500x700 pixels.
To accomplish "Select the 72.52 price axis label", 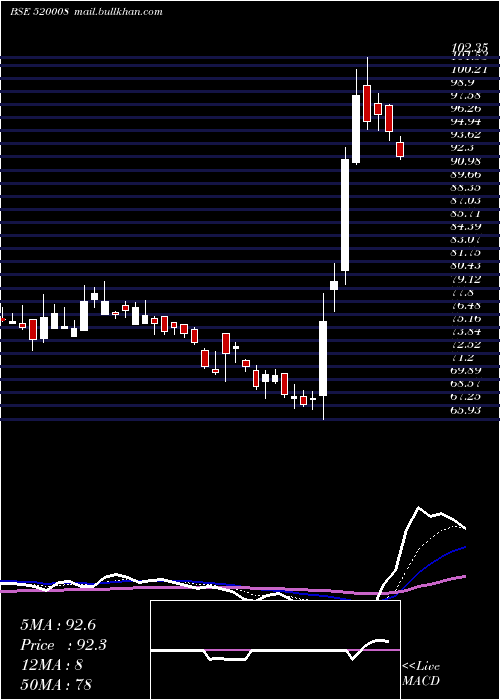I will tap(468, 344).
